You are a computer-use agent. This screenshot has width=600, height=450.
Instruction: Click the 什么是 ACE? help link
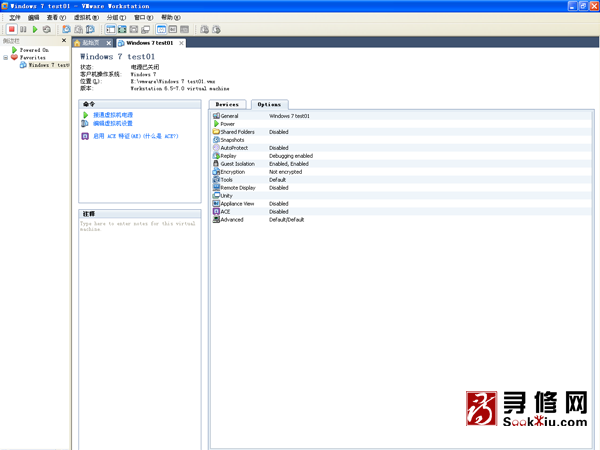coord(161,136)
